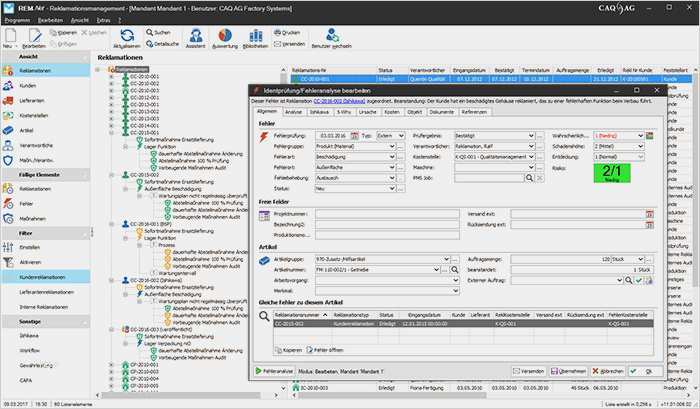This screenshot has width=700, height=409.
Task: Expand the Wahrscheinlichkeit dropdown
Action: [x=642, y=133]
